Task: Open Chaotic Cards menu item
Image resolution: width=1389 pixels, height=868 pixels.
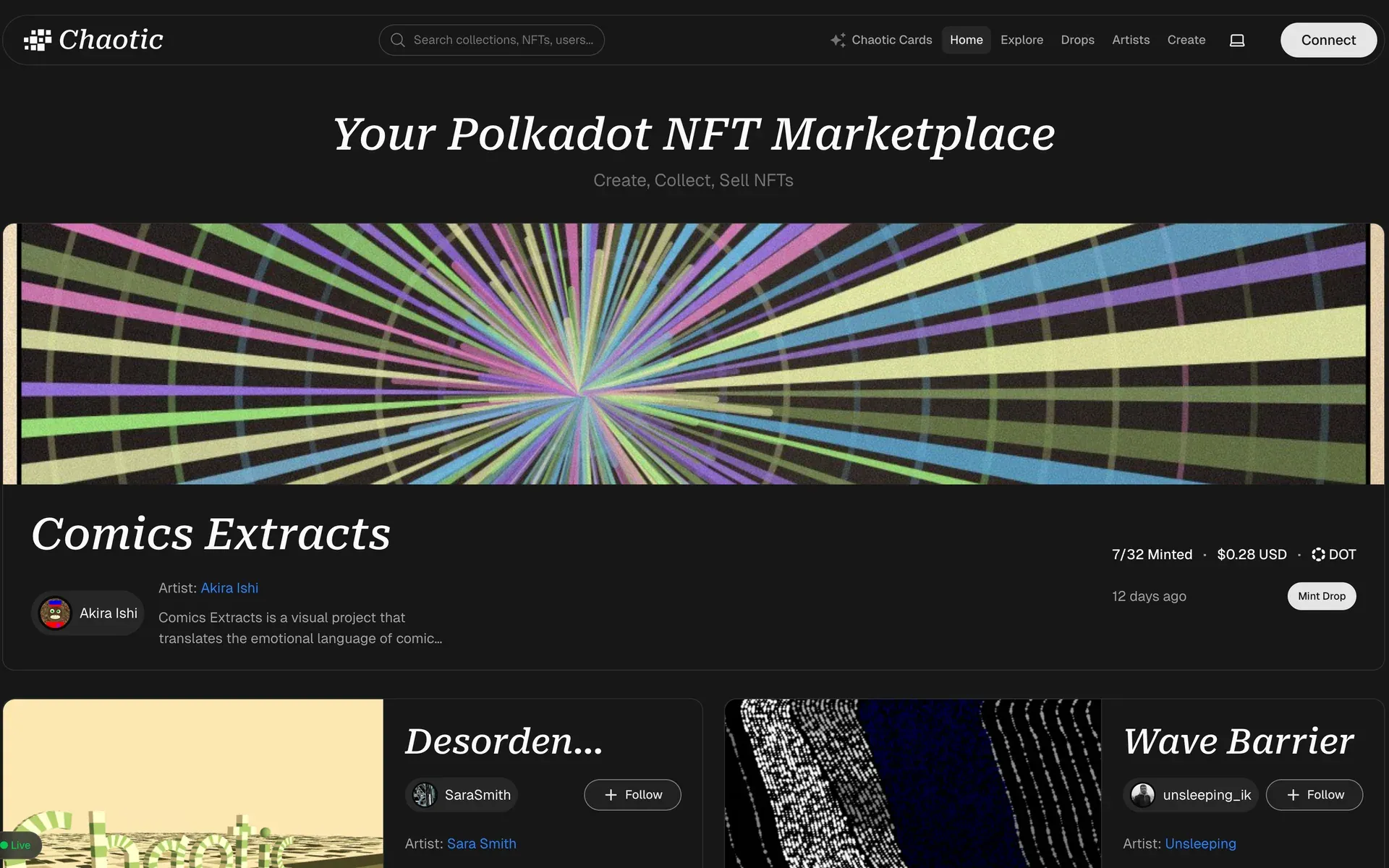Action: (881, 40)
